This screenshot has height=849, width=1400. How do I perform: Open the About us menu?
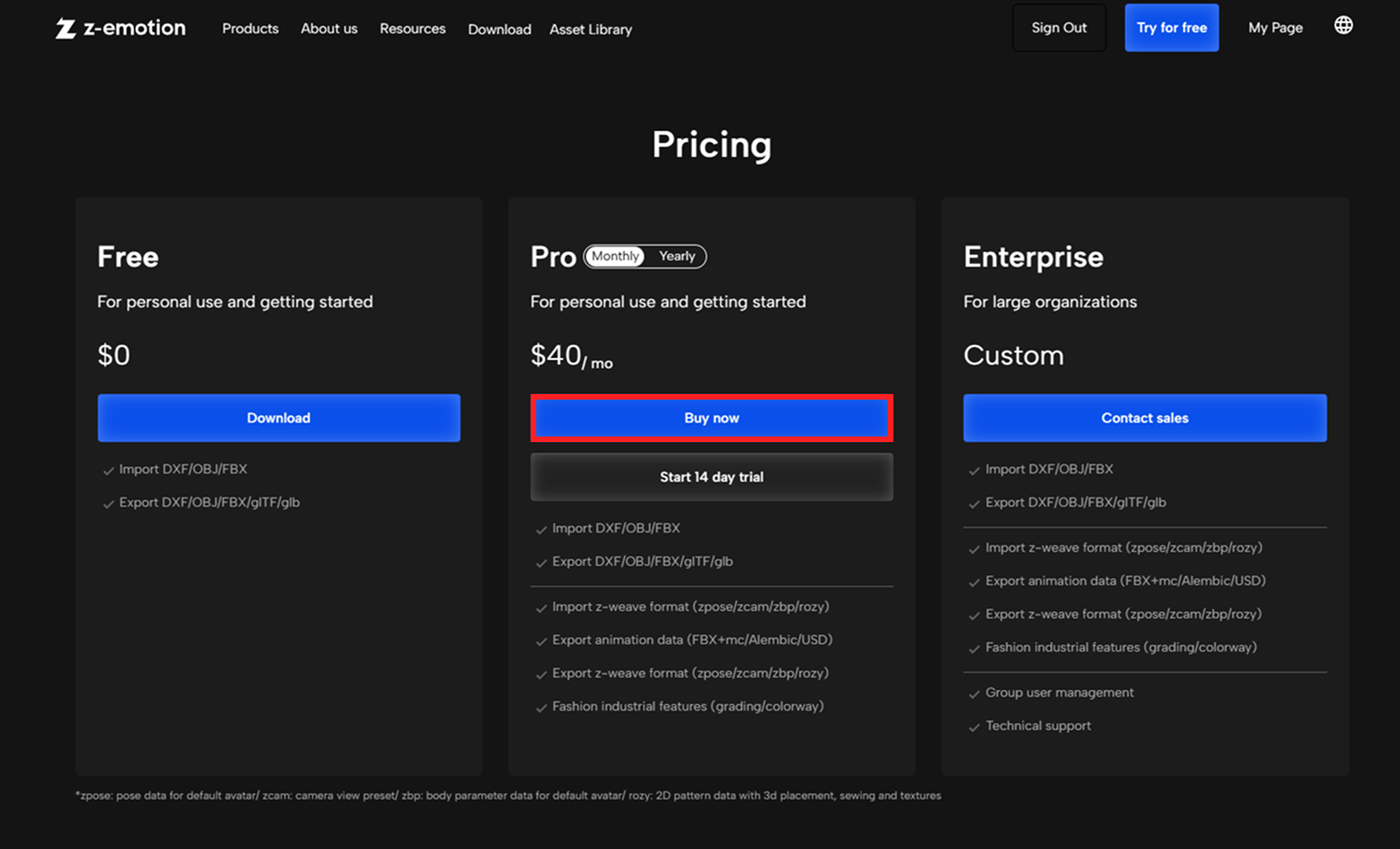[x=329, y=29]
